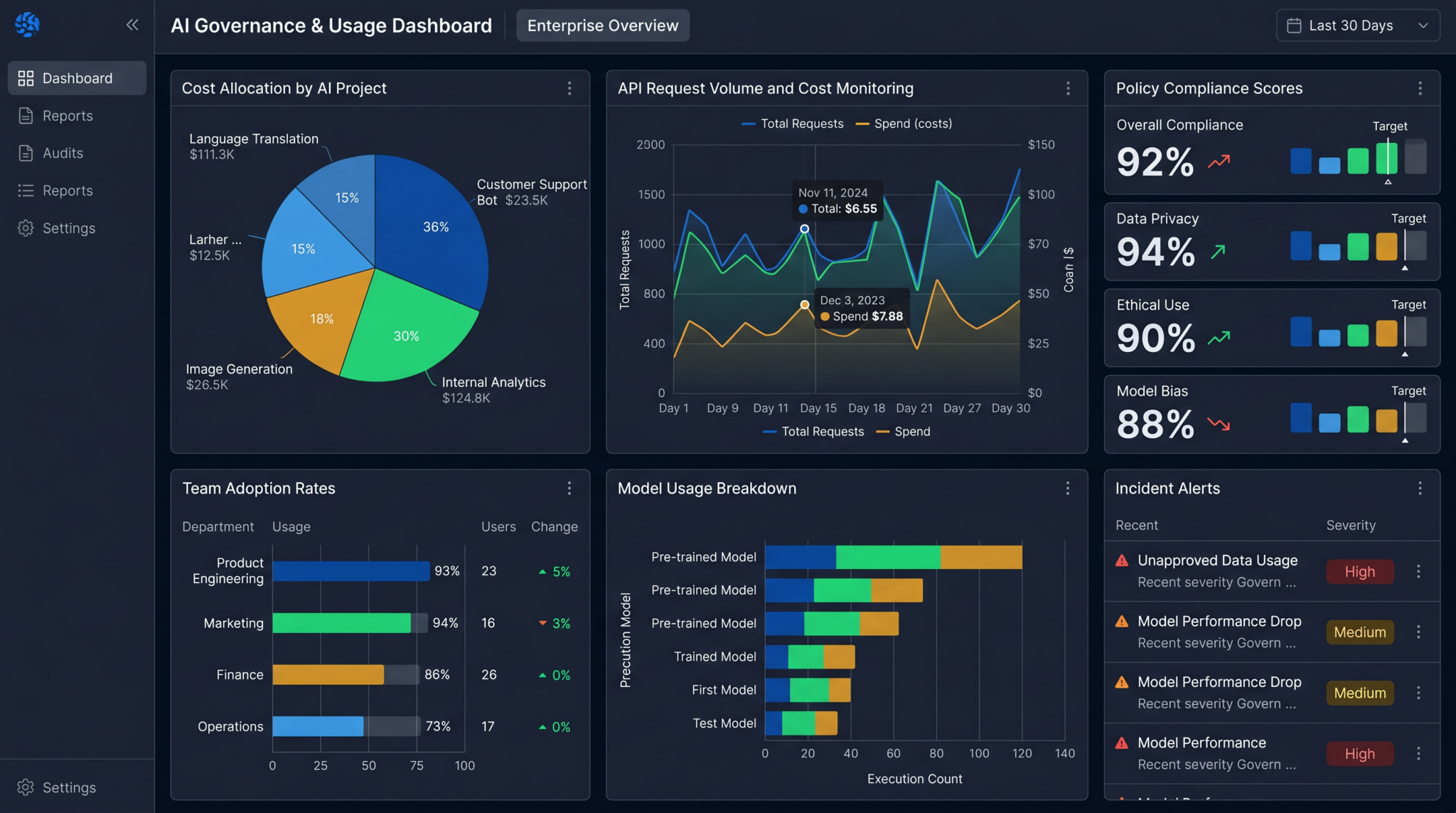Click the Model Bias 88% score

coord(1155,425)
